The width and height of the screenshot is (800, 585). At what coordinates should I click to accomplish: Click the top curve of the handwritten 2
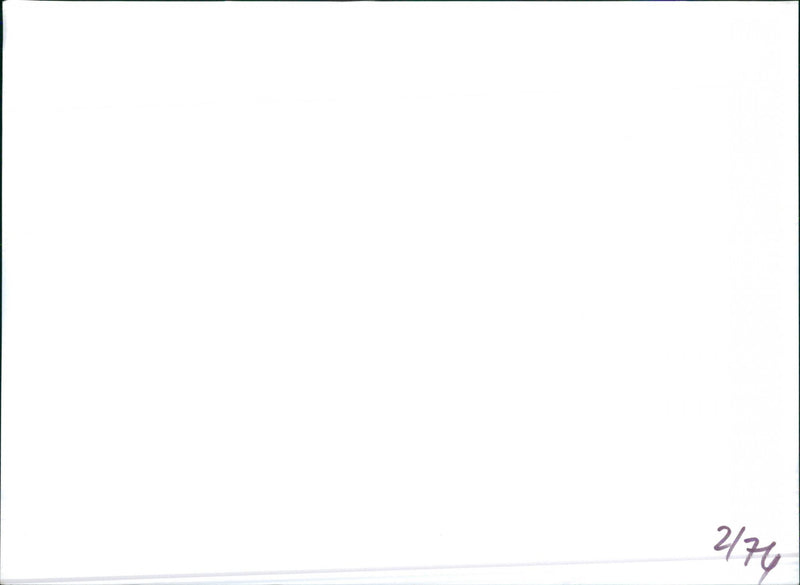tap(722, 530)
